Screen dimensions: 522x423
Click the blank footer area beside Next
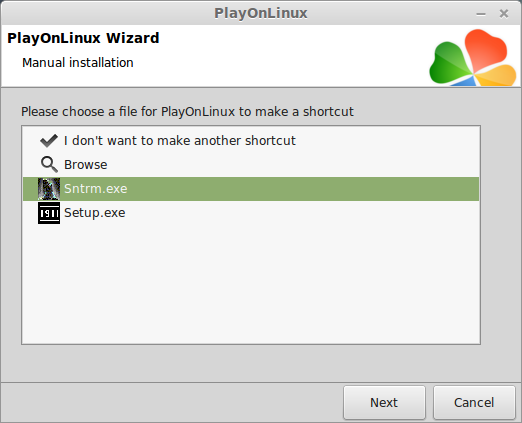(172, 403)
